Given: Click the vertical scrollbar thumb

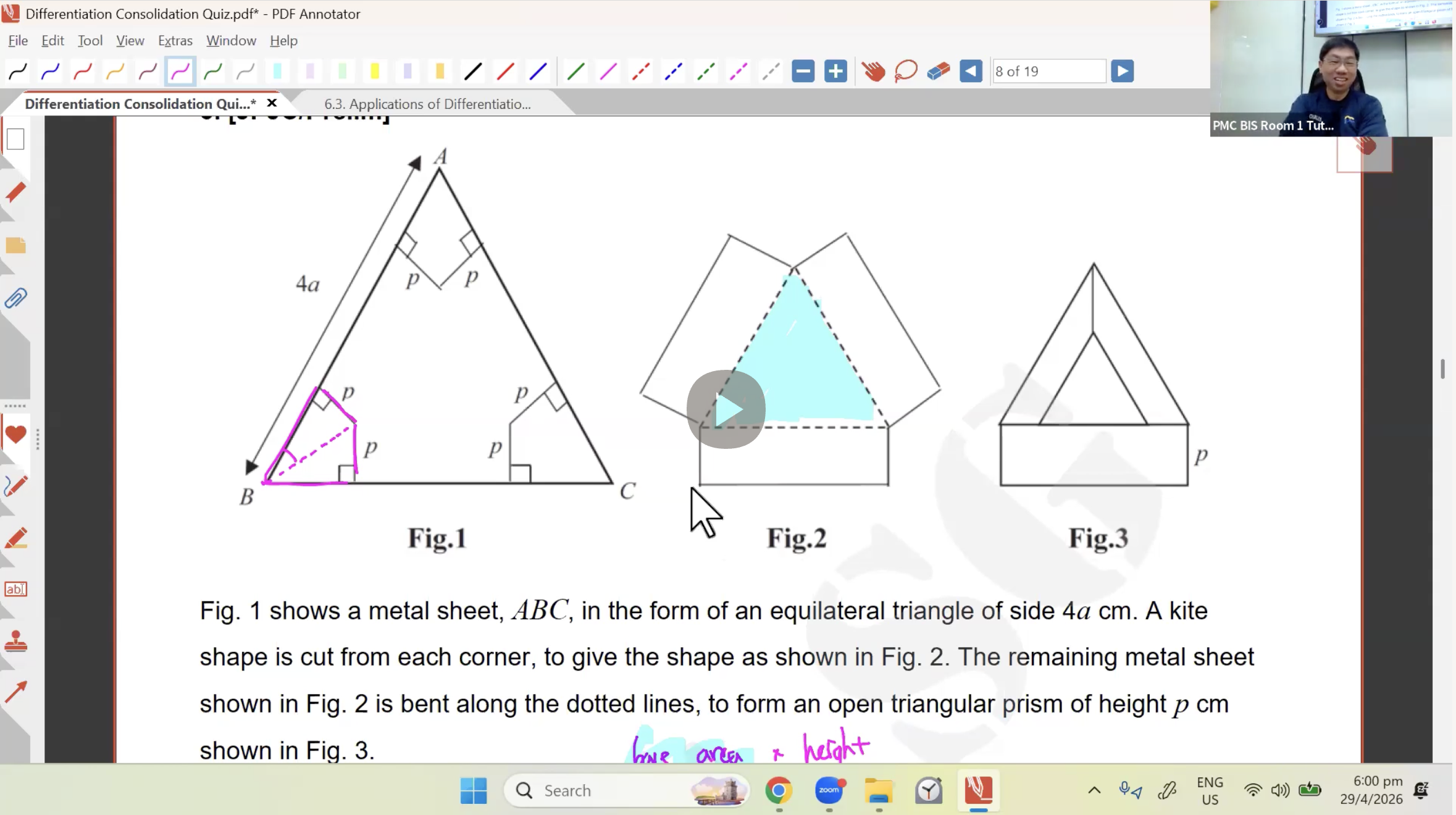Looking at the screenshot, I should coord(1442,369).
